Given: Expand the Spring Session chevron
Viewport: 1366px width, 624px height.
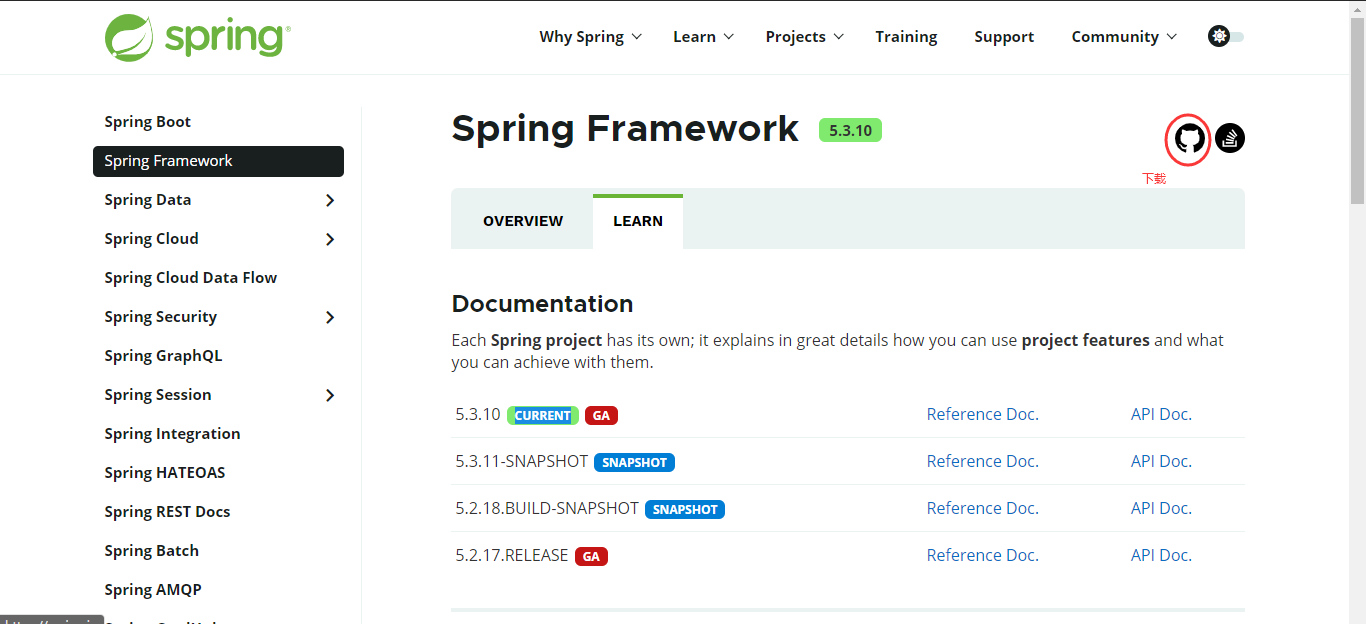Looking at the screenshot, I should pos(330,395).
